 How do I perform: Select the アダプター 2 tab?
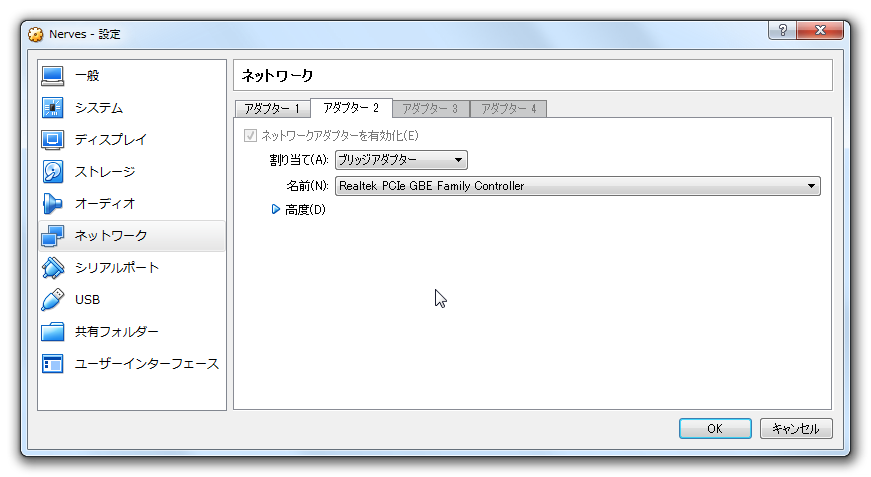351,108
